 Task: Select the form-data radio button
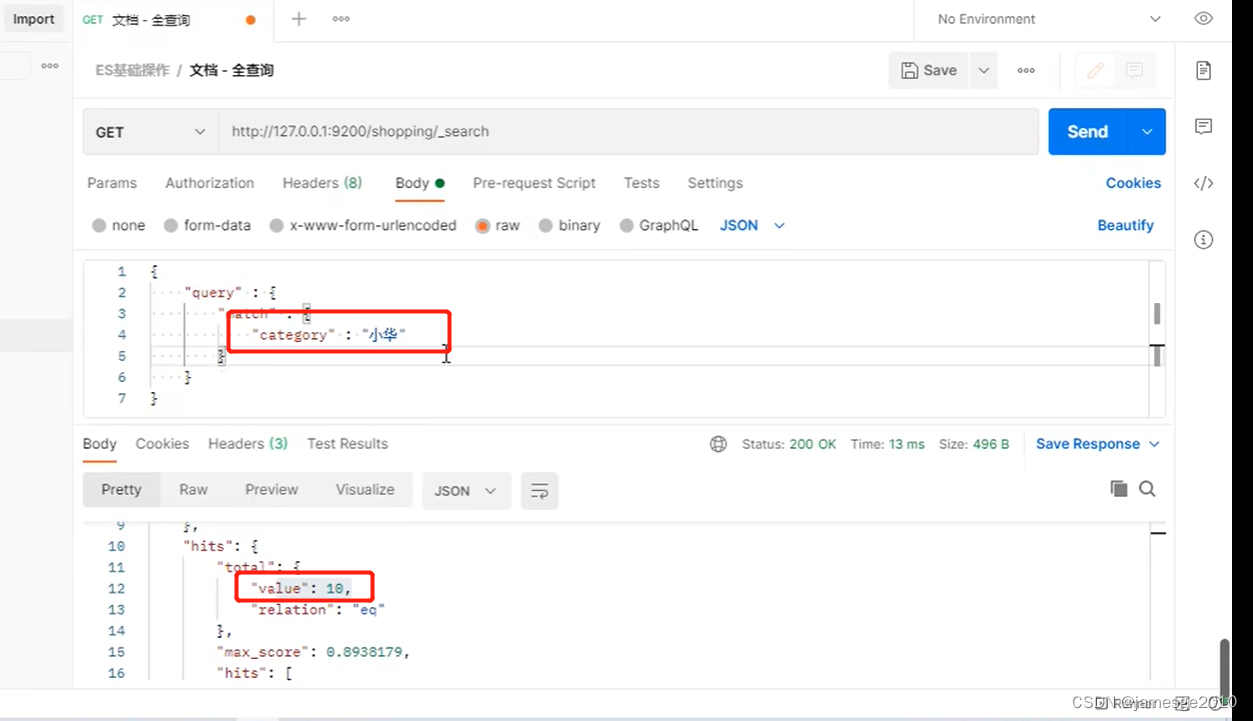[x=171, y=226]
